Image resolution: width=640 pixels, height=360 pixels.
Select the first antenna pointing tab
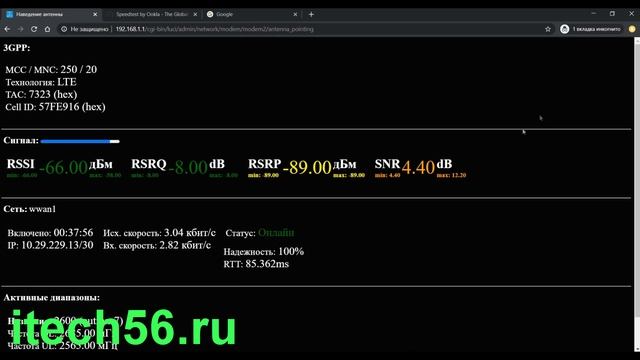coord(51,14)
